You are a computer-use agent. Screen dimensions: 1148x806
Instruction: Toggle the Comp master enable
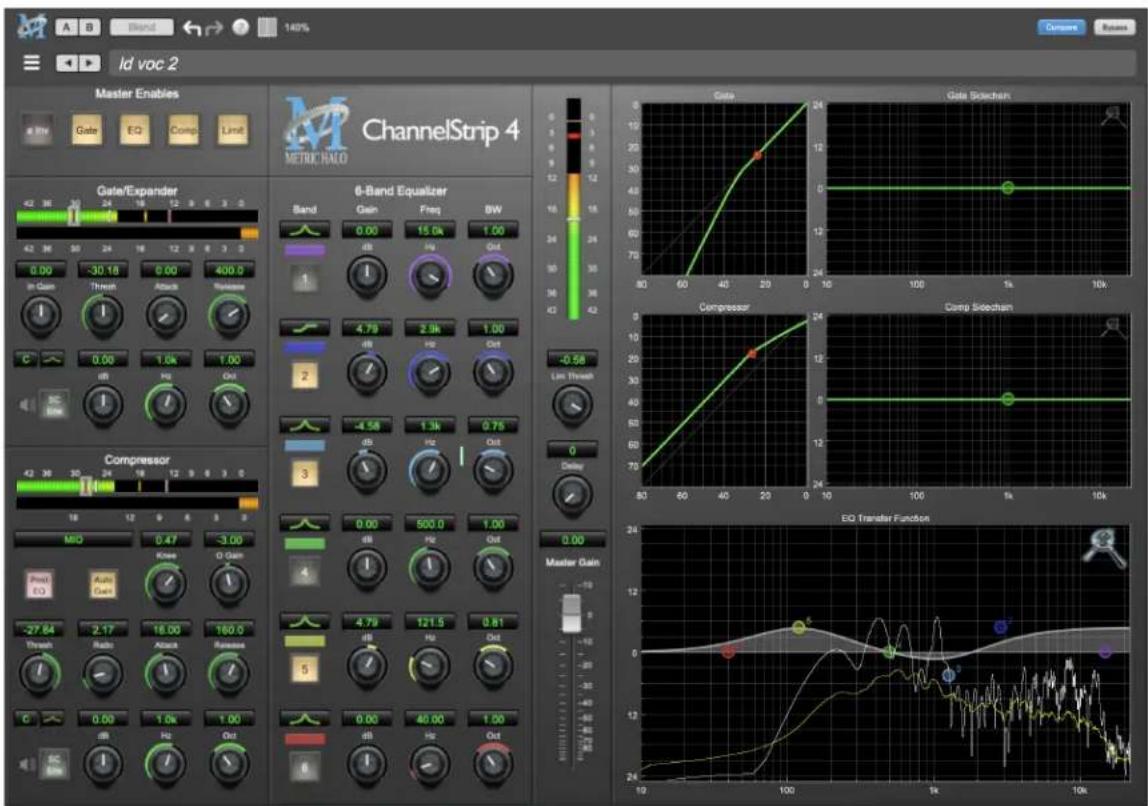(183, 130)
